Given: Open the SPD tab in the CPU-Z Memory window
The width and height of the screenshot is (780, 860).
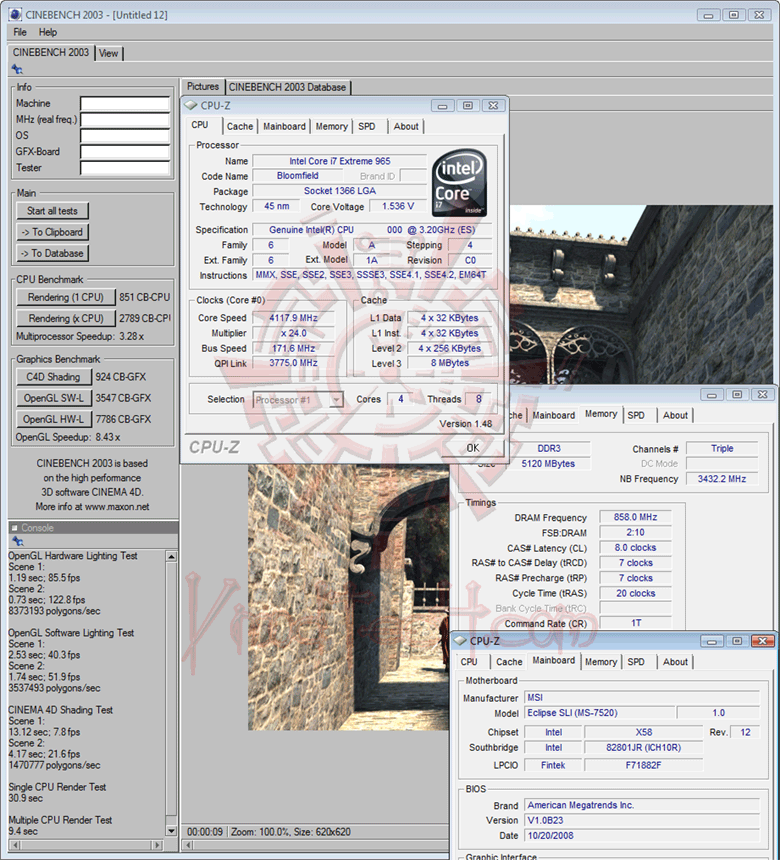Looking at the screenshot, I should click(x=636, y=415).
